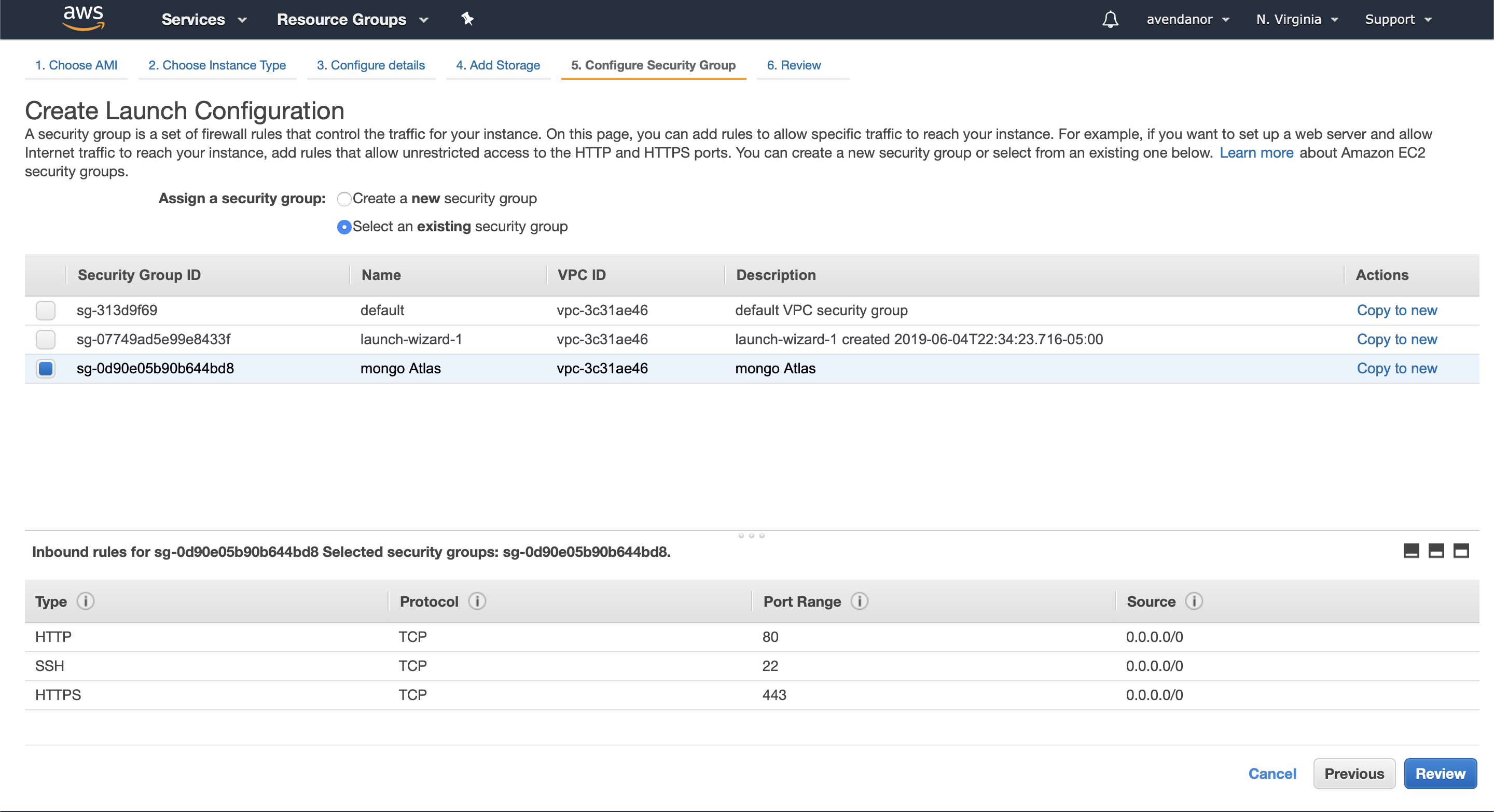
Task: Click the AWS logo home icon
Action: [84, 18]
